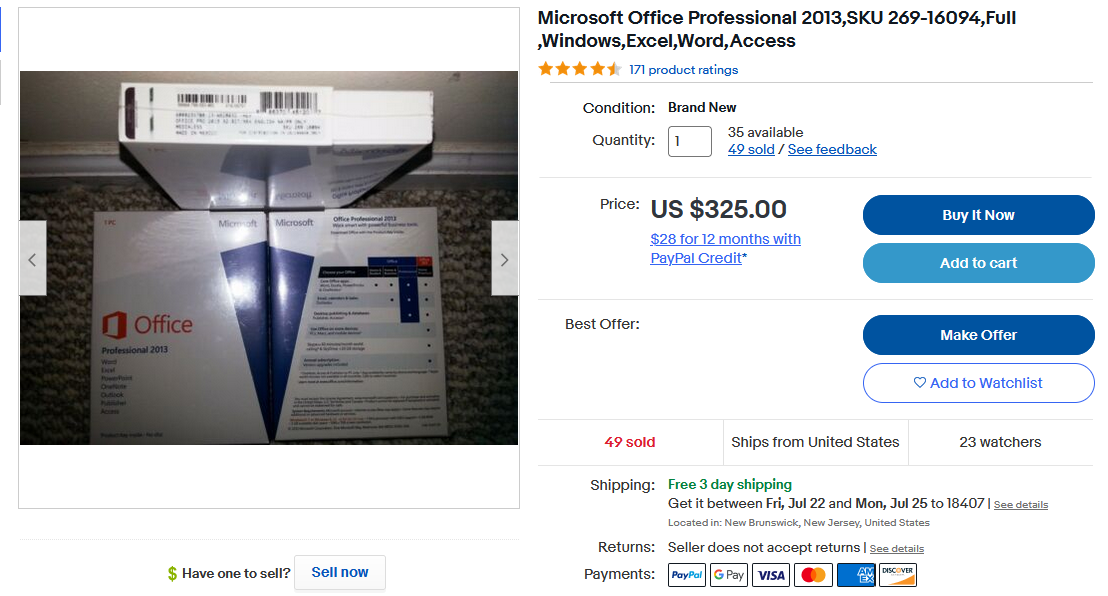The height and width of the screenshot is (596, 1108).
Task: Select the Mastercard icon
Action: (813, 575)
